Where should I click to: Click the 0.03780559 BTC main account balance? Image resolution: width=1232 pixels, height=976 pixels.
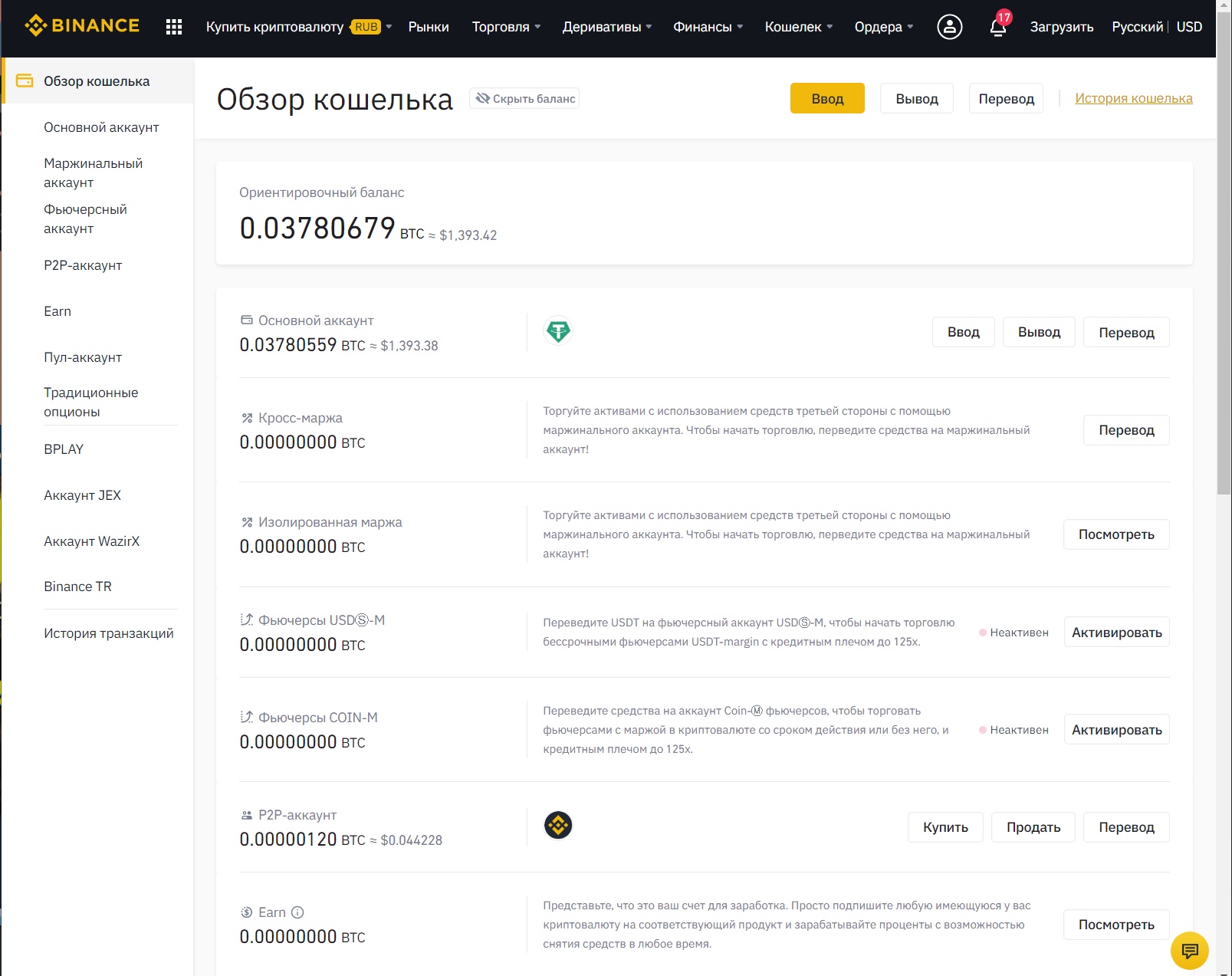[x=303, y=345]
